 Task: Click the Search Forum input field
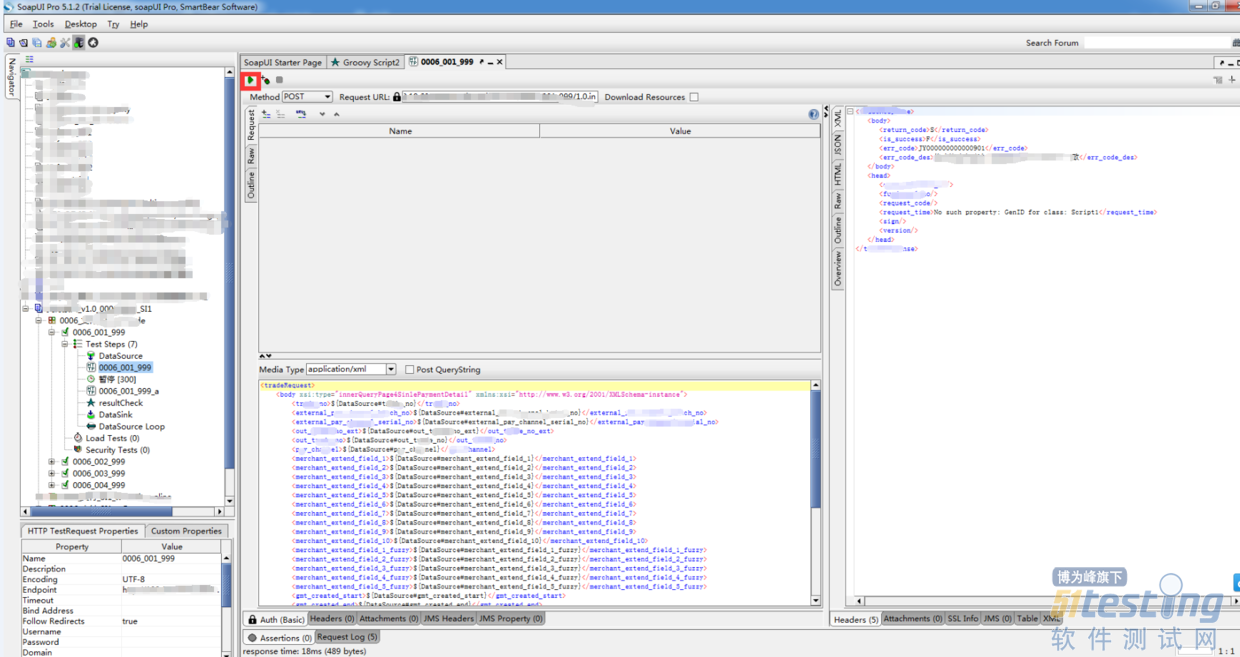pyautogui.click(x=1160, y=43)
